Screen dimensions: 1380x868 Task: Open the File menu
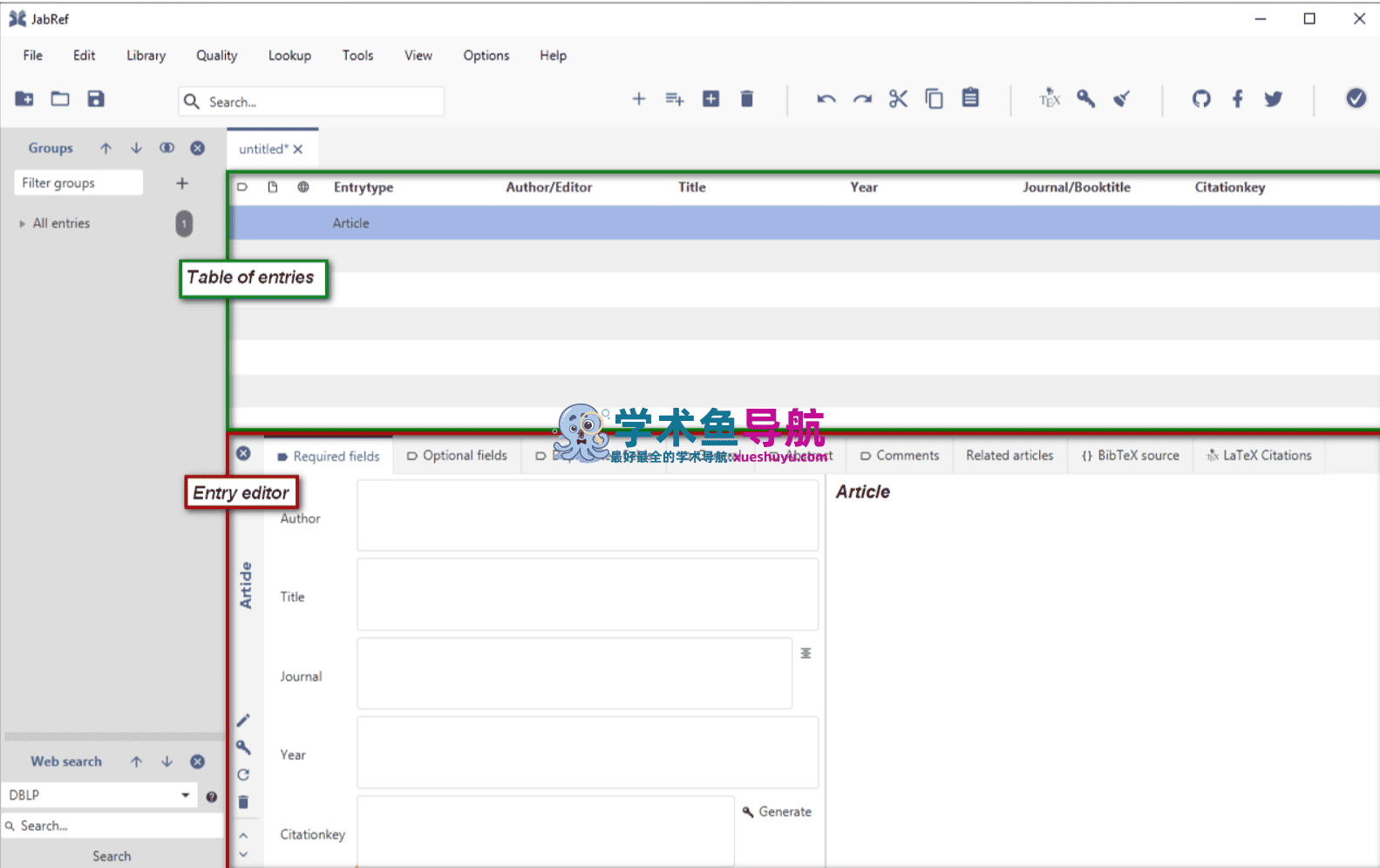(33, 56)
